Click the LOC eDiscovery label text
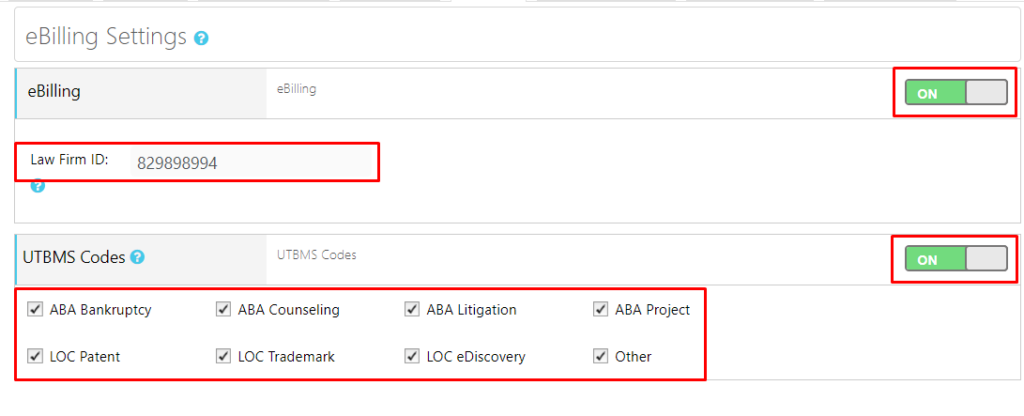Image resolution: width=1024 pixels, height=416 pixels. [475, 357]
